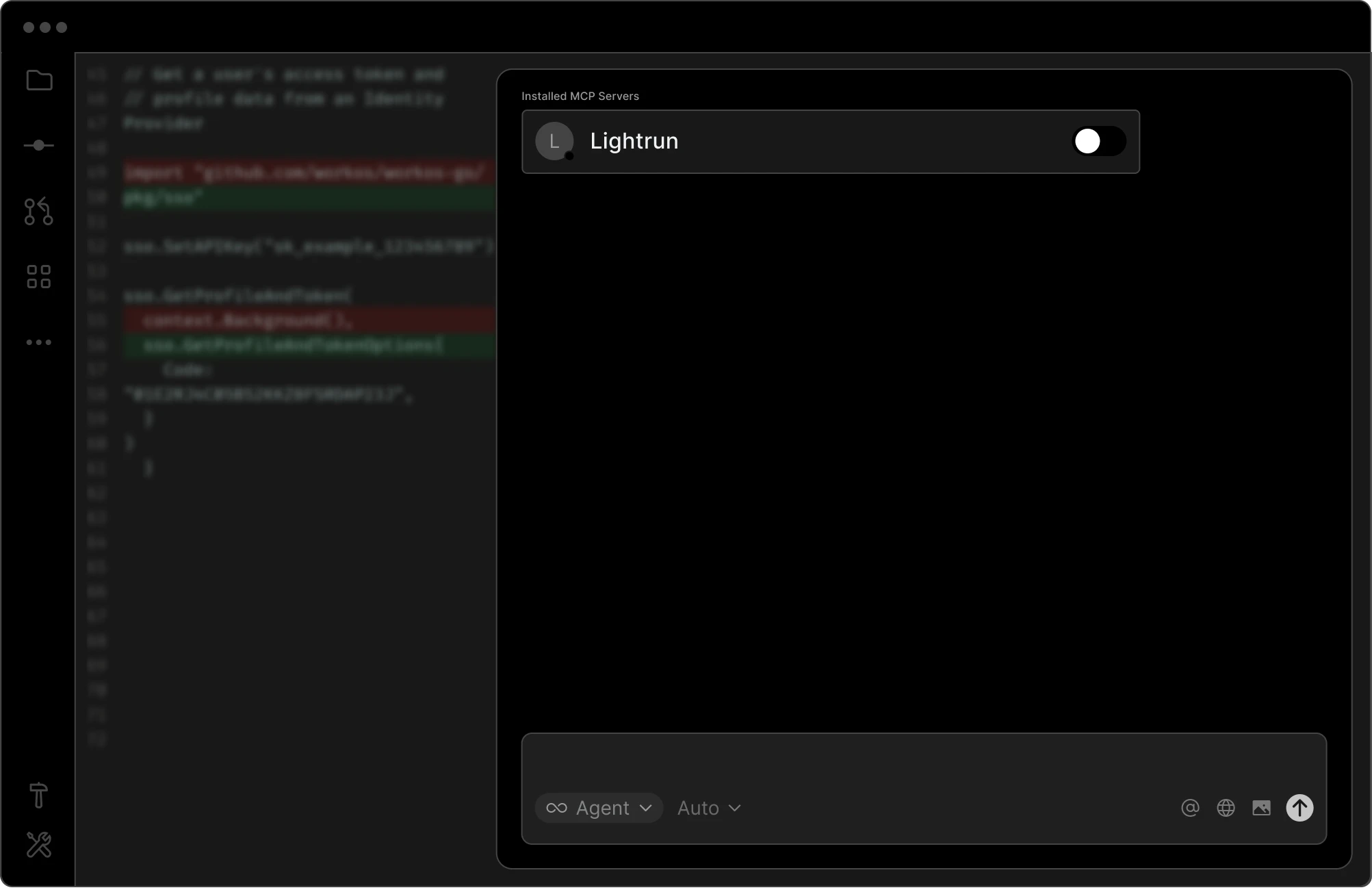1372x890 pixels.
Task: Open the file explorer folder icon
Action: (39, 80)
